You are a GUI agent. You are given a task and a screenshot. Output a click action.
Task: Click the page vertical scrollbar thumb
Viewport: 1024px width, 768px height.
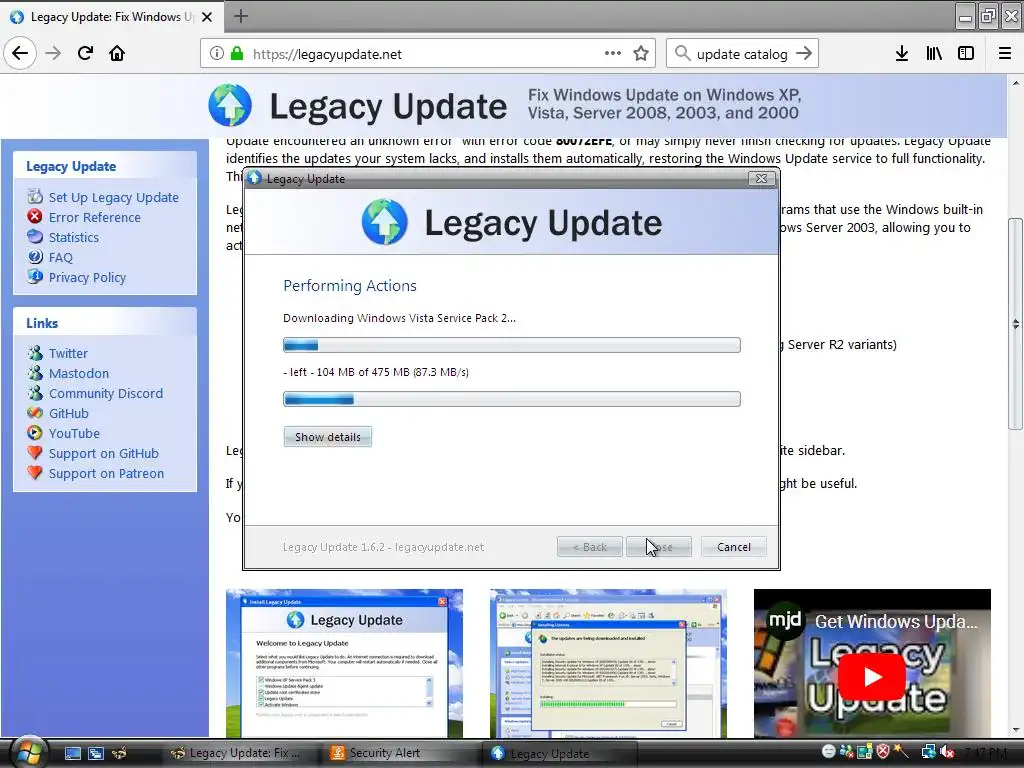pyautogui.click(x=1016, y=323)
